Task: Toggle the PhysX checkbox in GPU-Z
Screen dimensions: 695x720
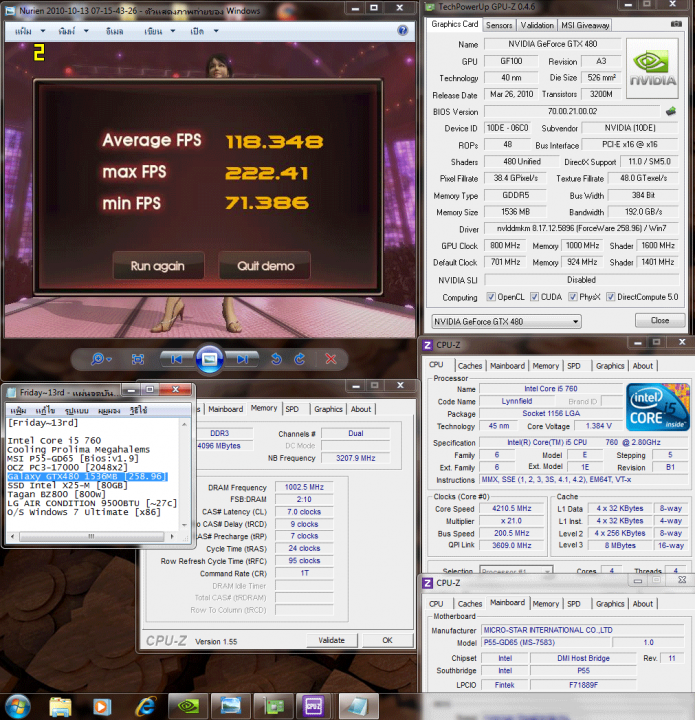Action: pyautogui.click(x=572, y=297)
